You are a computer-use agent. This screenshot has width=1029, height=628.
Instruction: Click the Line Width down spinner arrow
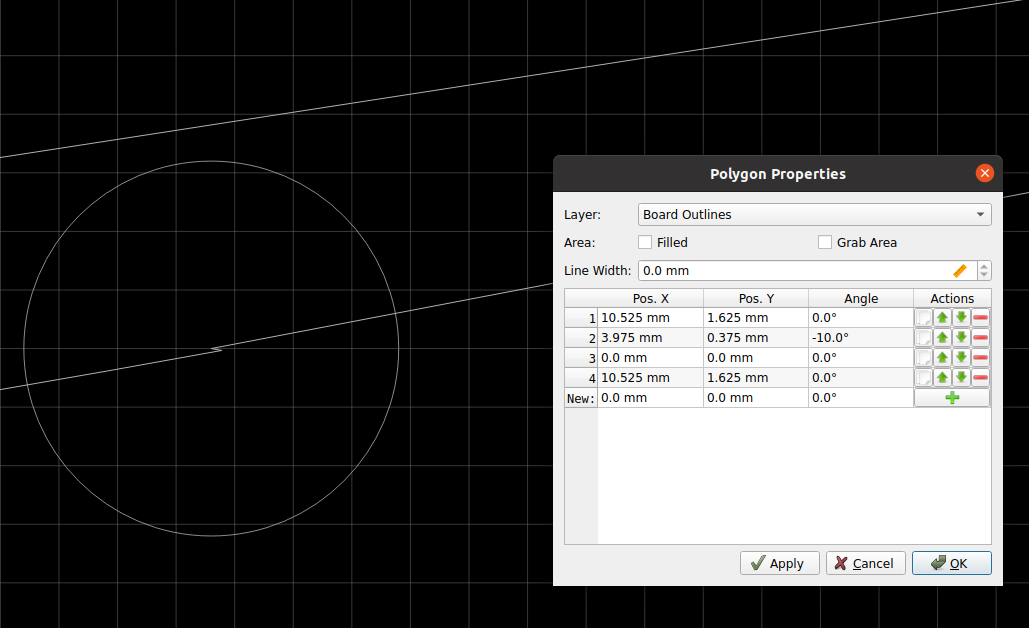pyautogui.click(x=984, y=275)
